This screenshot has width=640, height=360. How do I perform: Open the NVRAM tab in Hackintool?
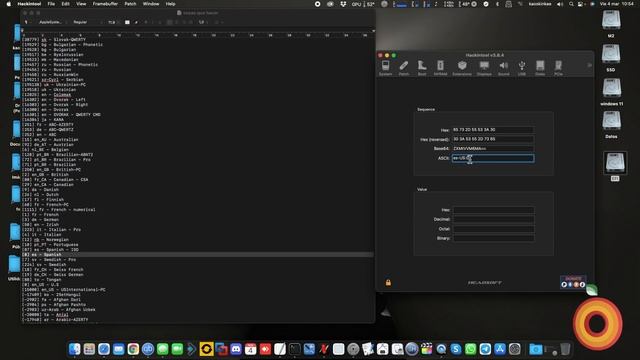(x=440, y=68)
